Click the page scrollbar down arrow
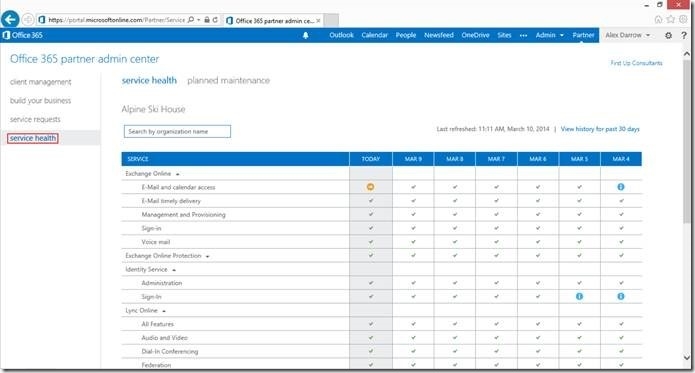Viewport: 695px width, 373px height. 687,357
